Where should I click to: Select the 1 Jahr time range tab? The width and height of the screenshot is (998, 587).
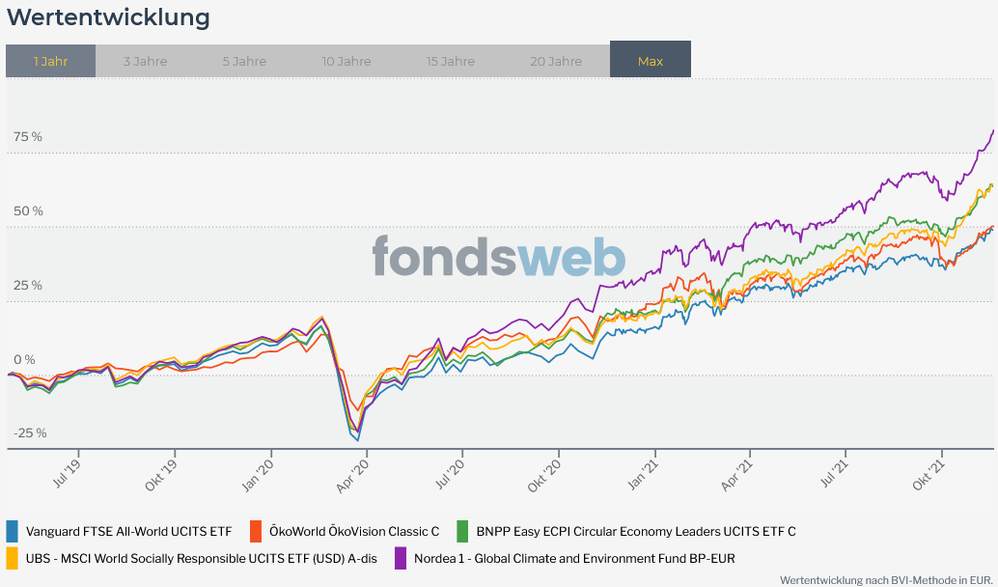click(x=51, y=61)
